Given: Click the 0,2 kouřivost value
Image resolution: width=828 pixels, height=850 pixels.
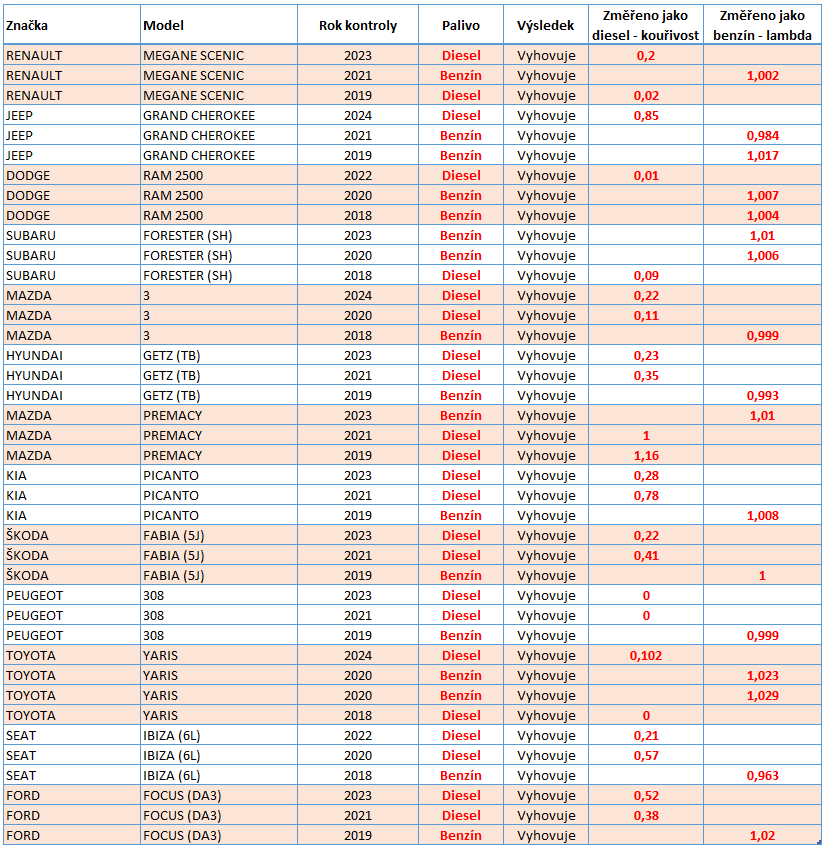Looking at the screenshot, I should pyautogui.click(x=646, y=55).
